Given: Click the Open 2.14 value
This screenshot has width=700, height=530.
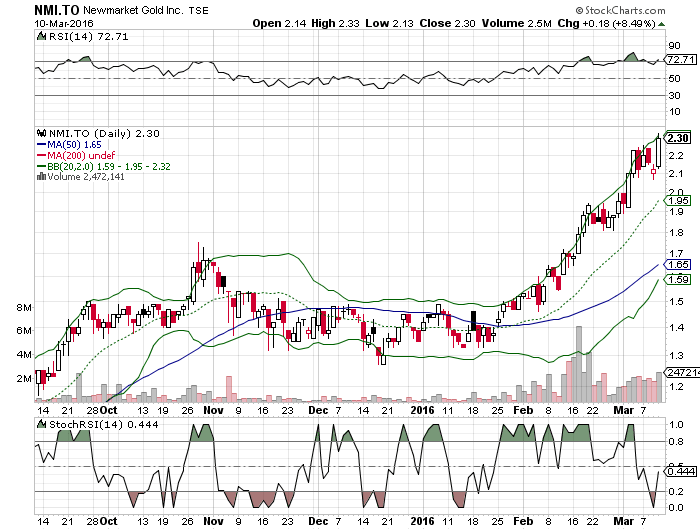Looking at the screenshot, I should [279, 23].
